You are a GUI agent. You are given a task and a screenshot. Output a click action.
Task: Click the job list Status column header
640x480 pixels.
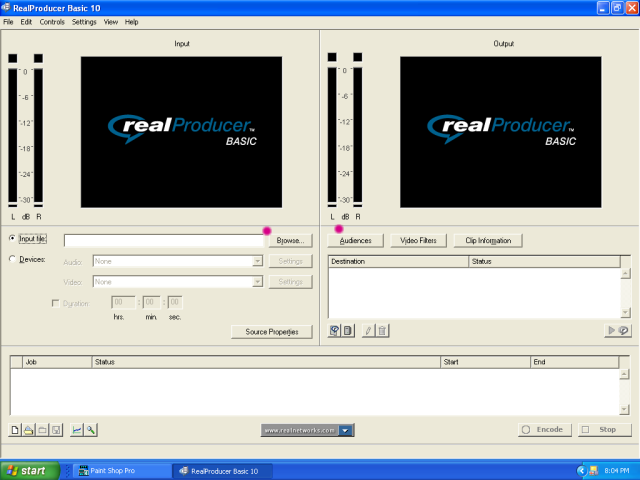266,362
